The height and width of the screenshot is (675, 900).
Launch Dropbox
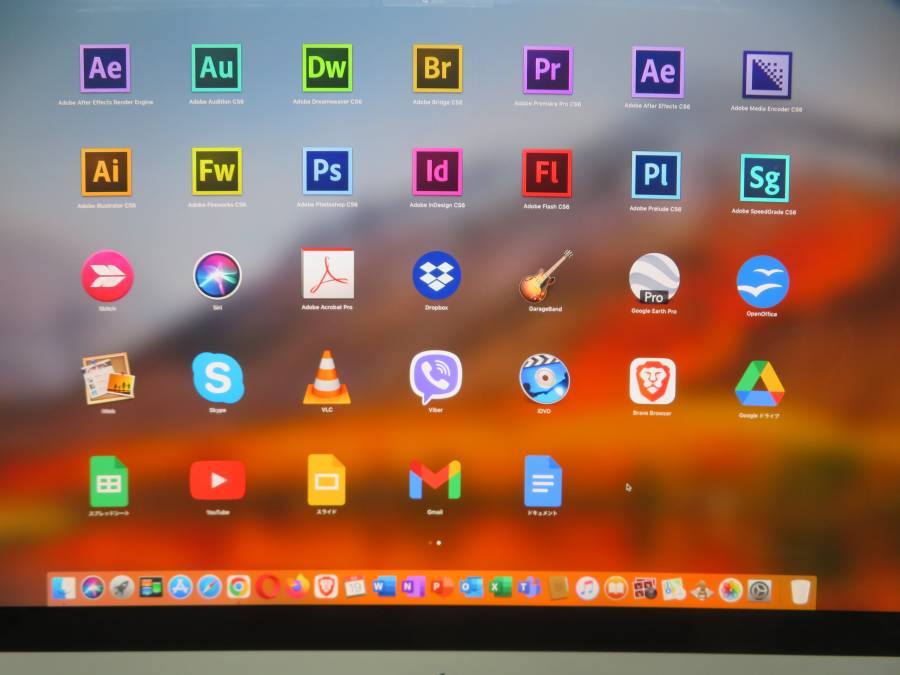click(x=437, y=276)
